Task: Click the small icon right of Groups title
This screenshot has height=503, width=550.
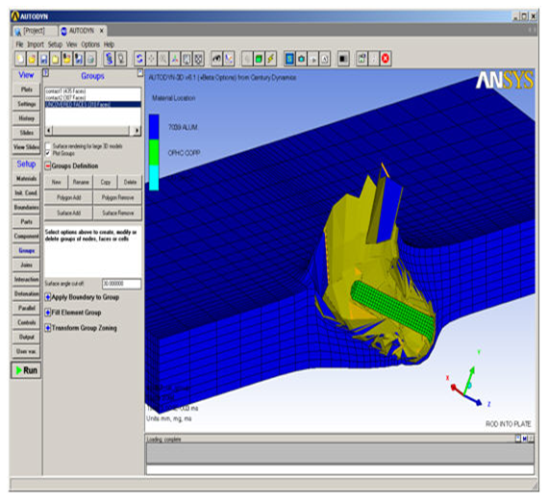Action: pos(140,73)
